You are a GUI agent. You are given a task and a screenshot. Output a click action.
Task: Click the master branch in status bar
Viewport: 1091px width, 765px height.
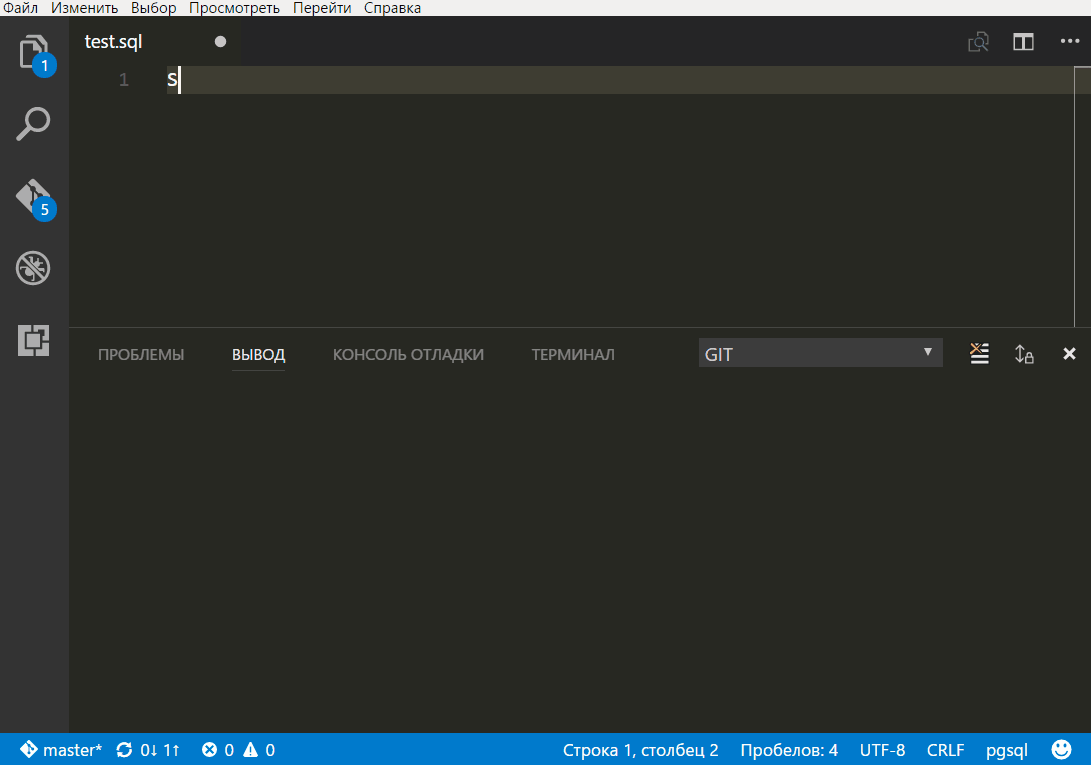62,750
